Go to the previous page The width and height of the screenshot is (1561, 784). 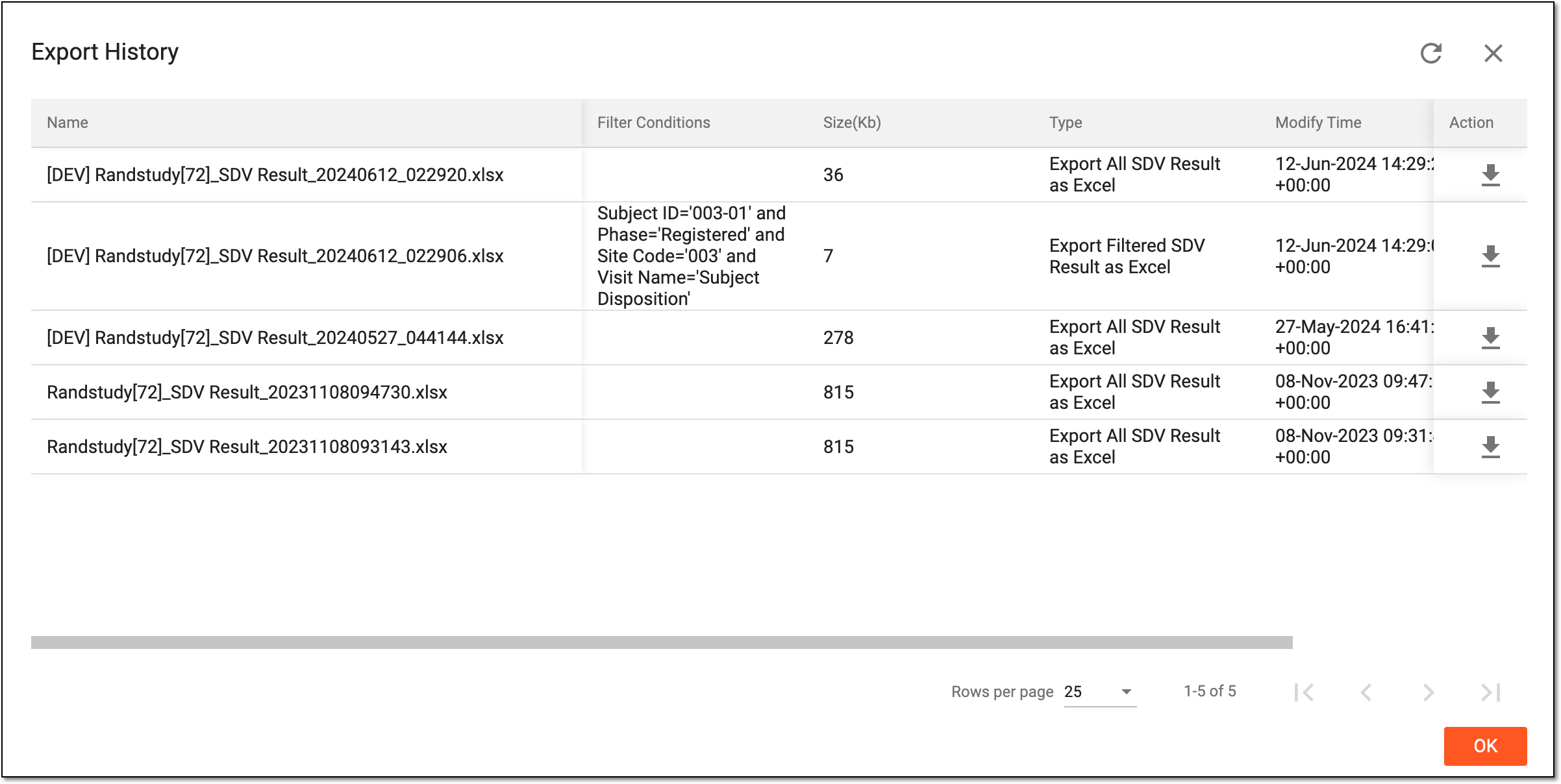tap(1366, 692)
